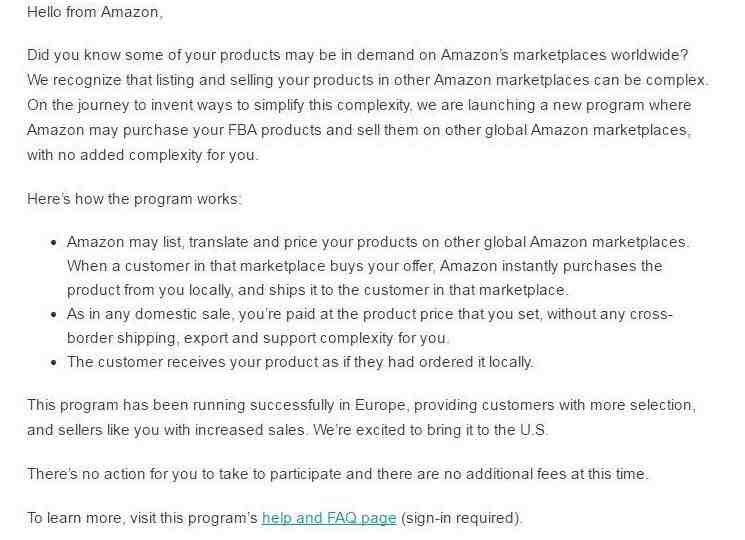The height and width of the screenshot is (540, 745).
Task: Click the 'Here's how the program works' heading
Action: coord(134,199)
